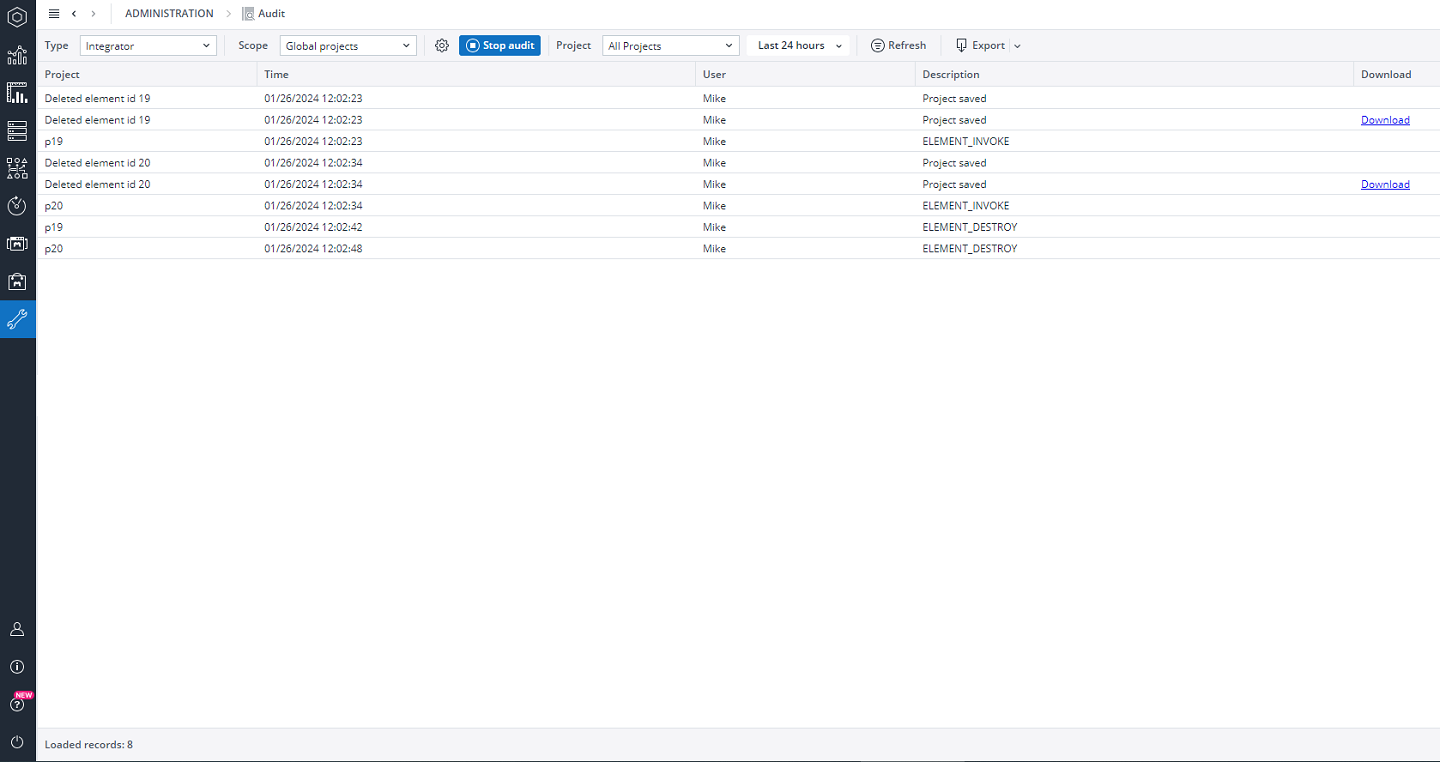Open the Scope dropdown with Global projects

click(x=347, y=45)
